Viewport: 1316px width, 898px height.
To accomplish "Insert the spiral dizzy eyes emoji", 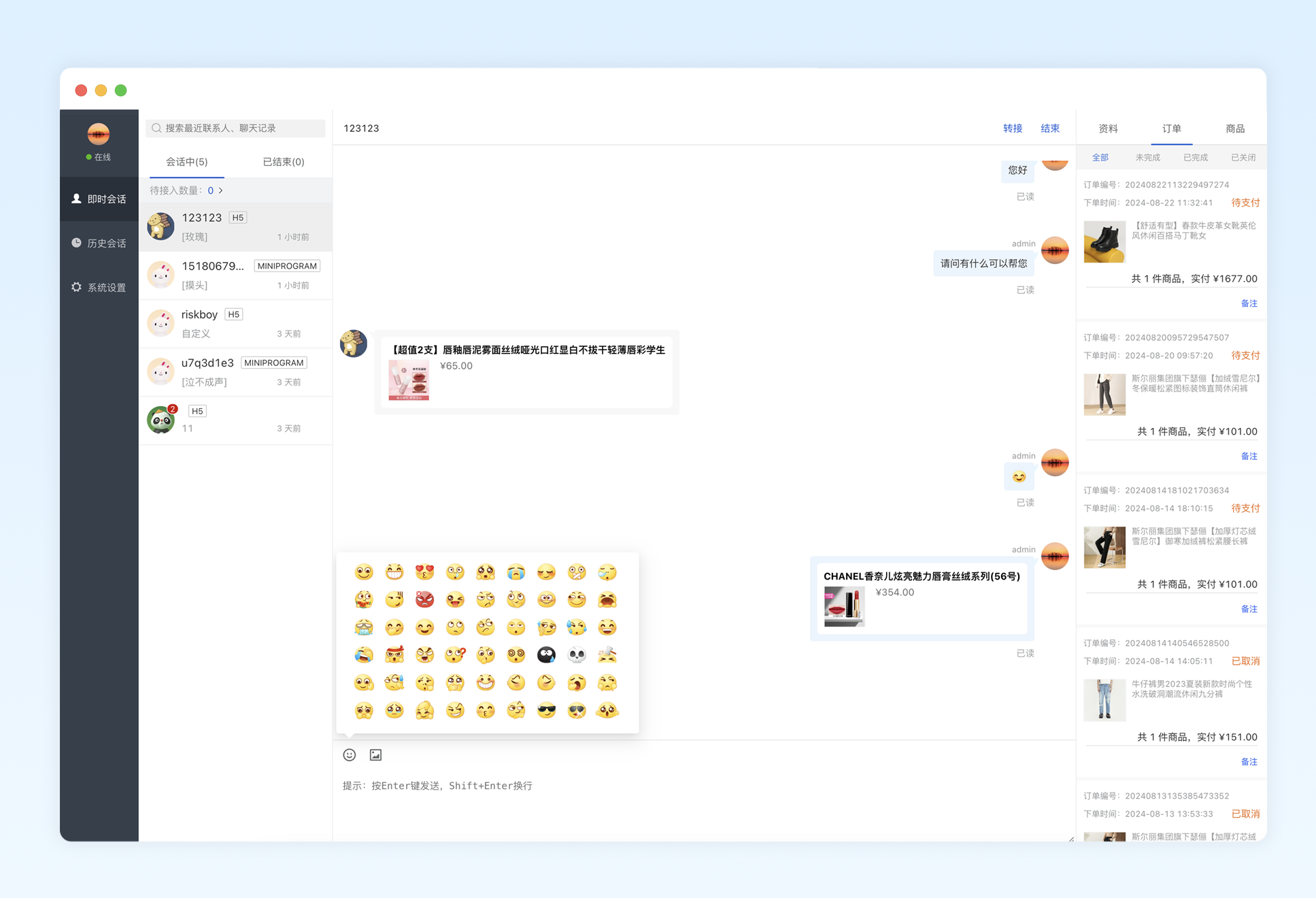I will [516, 655].
